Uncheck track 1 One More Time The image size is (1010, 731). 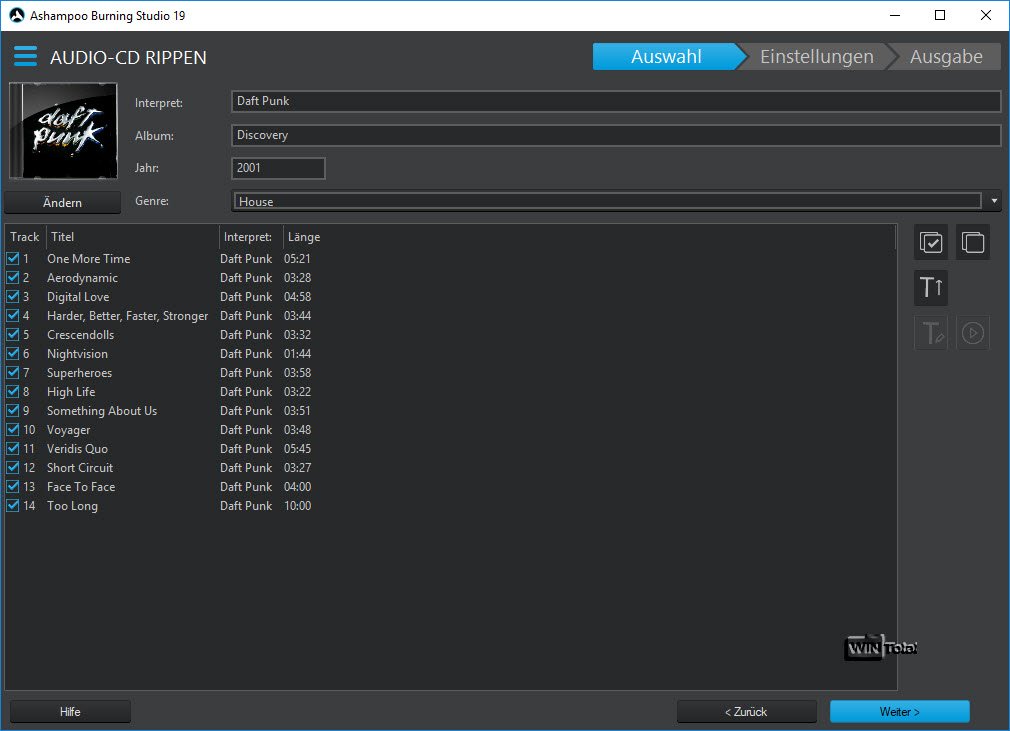tap(13, 258)
